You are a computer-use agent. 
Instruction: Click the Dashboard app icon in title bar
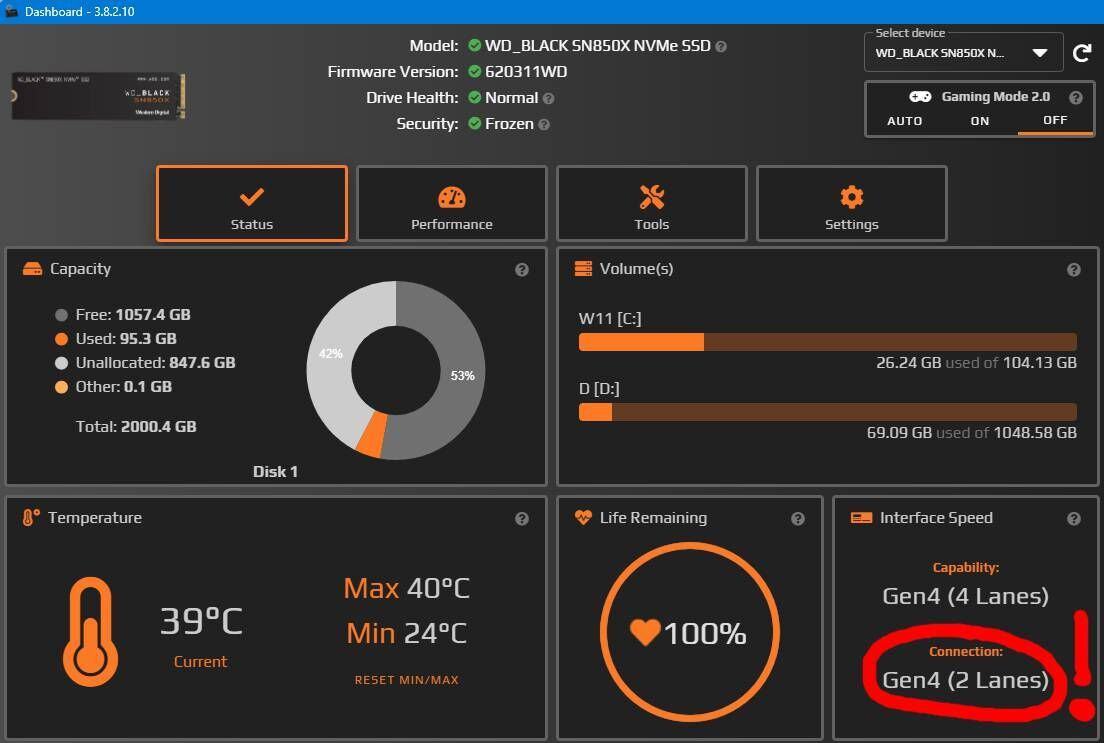point(11,11)
